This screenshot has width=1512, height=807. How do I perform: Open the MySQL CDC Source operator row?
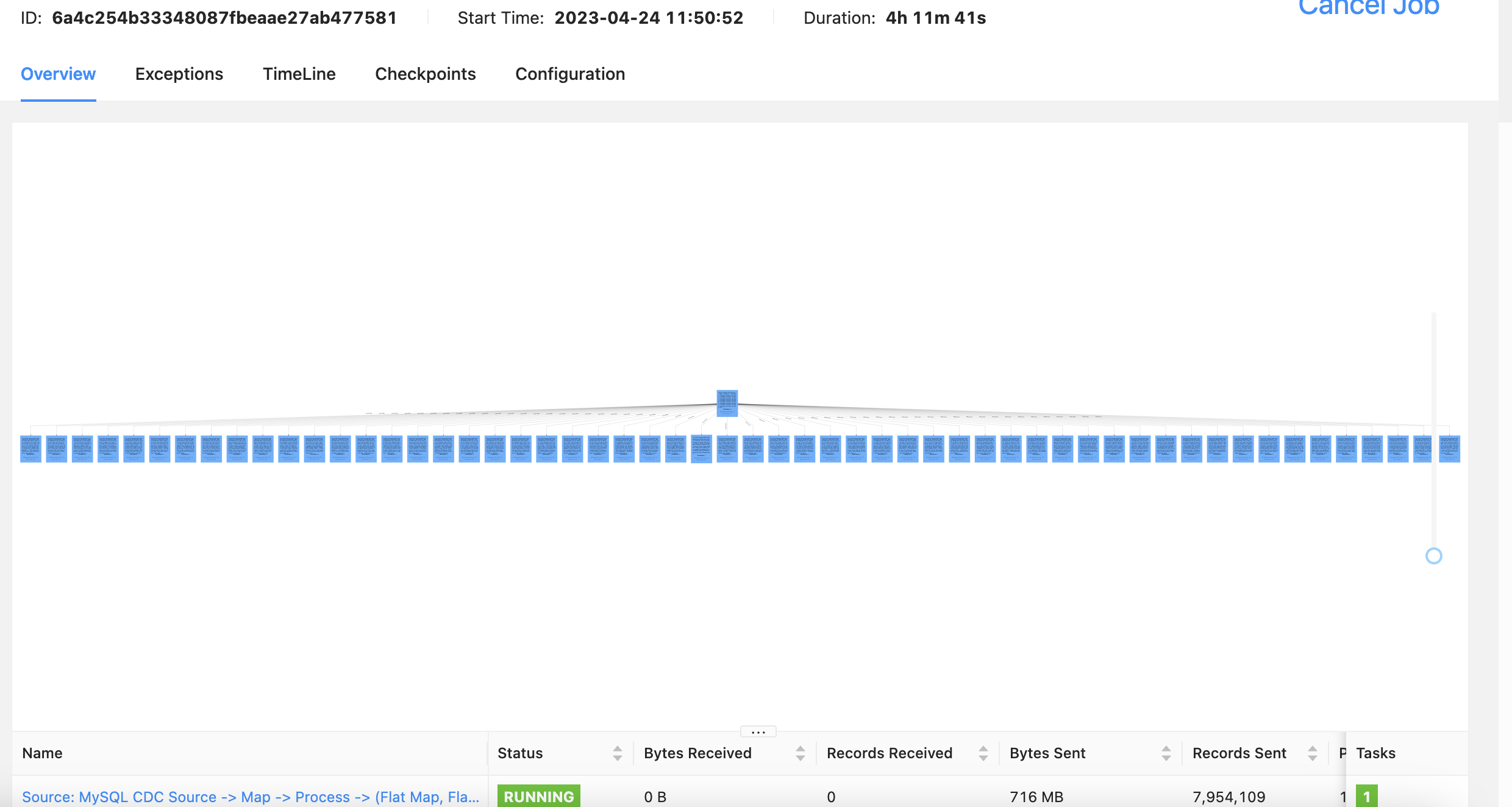click(250, 797)
